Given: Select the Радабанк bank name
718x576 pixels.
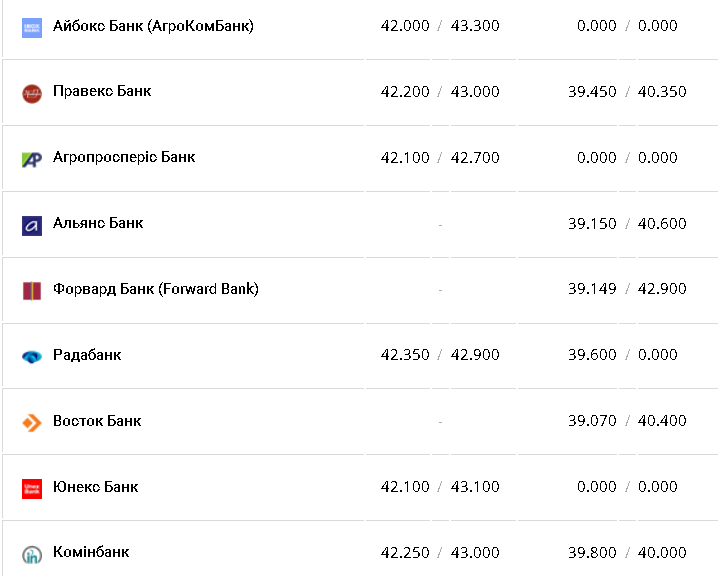Looking at the screenshot, I should click(87, 355).
